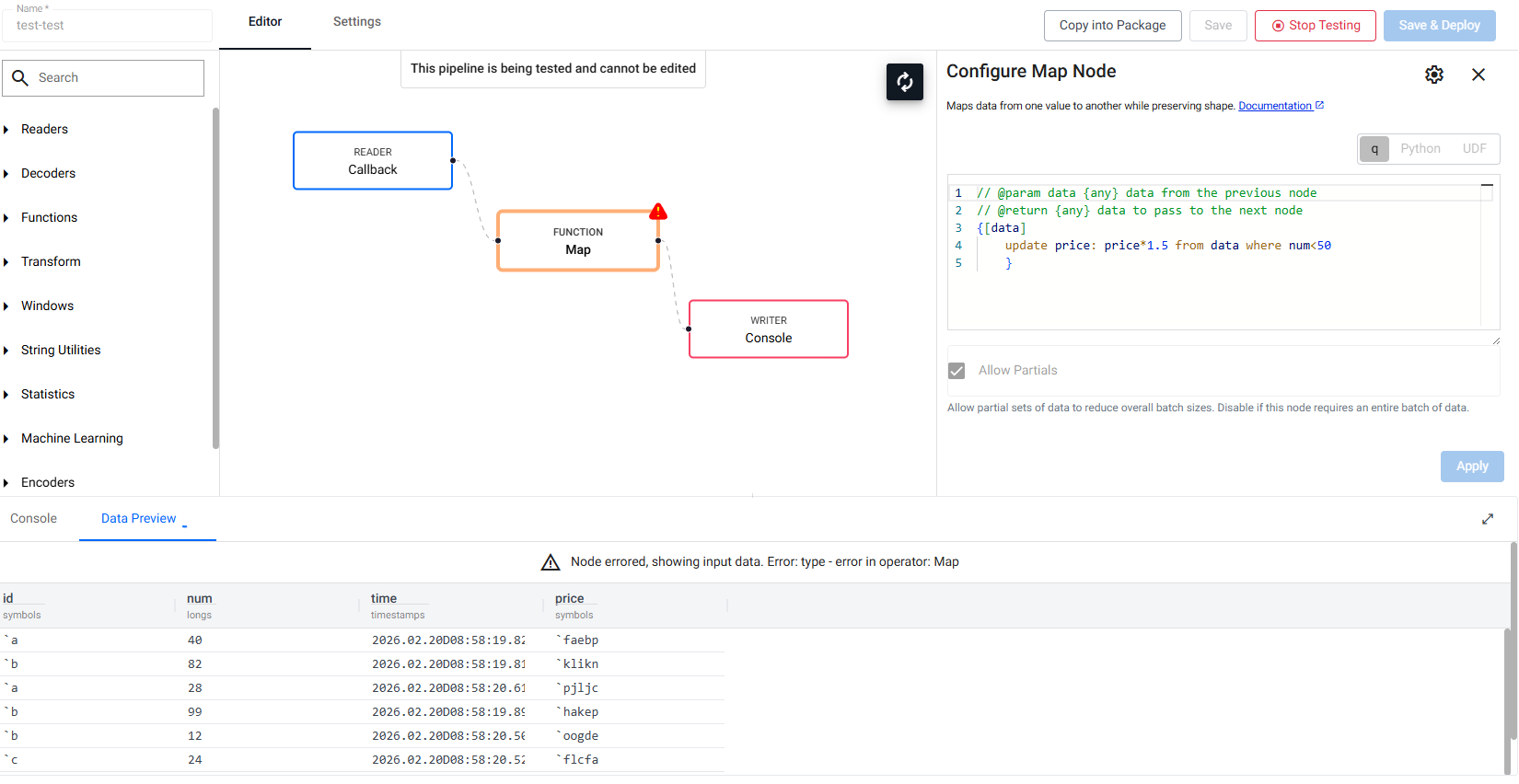The width and height of the screenshot is (1519, 784).
Task: Expand the data preview panel to fullscreen
Action: 1488,519
